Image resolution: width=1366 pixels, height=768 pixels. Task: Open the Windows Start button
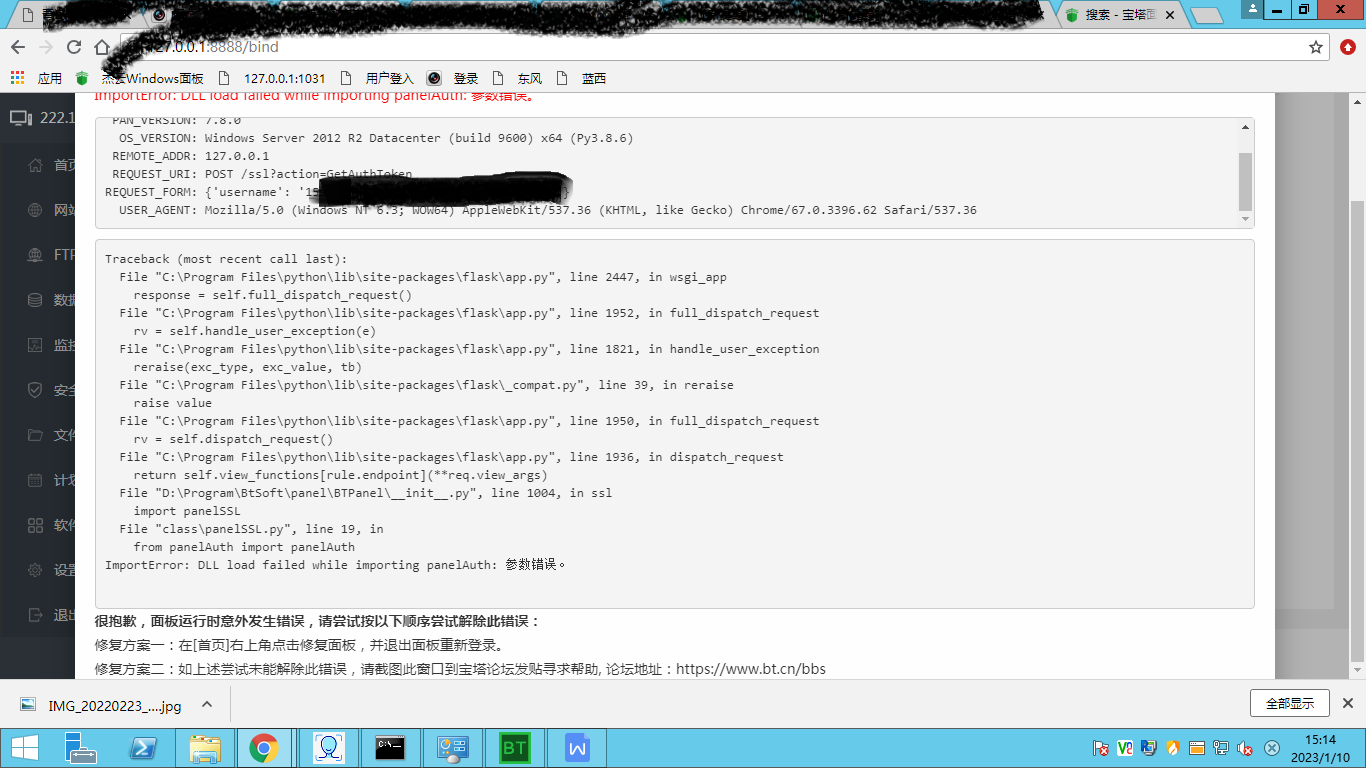pos(24,748)
